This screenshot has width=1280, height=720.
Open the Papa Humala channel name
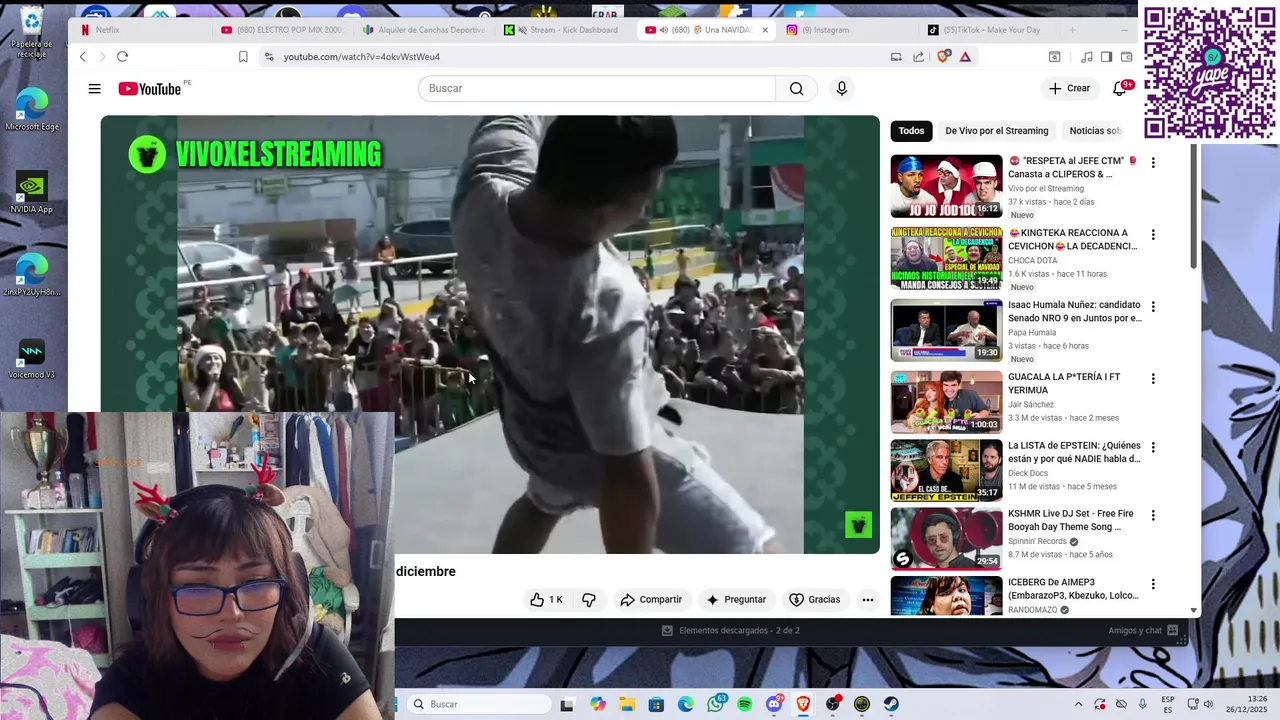tap(1032, 333)
